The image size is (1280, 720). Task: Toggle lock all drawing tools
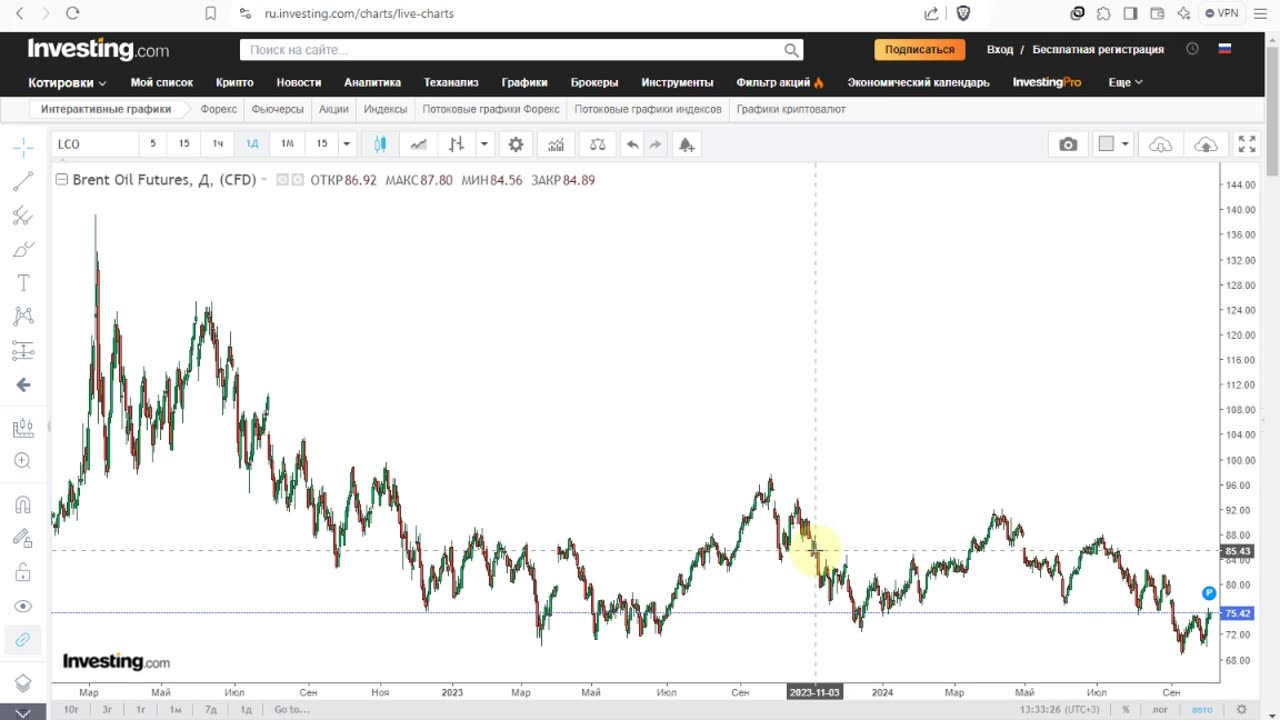tap(23, 572)
